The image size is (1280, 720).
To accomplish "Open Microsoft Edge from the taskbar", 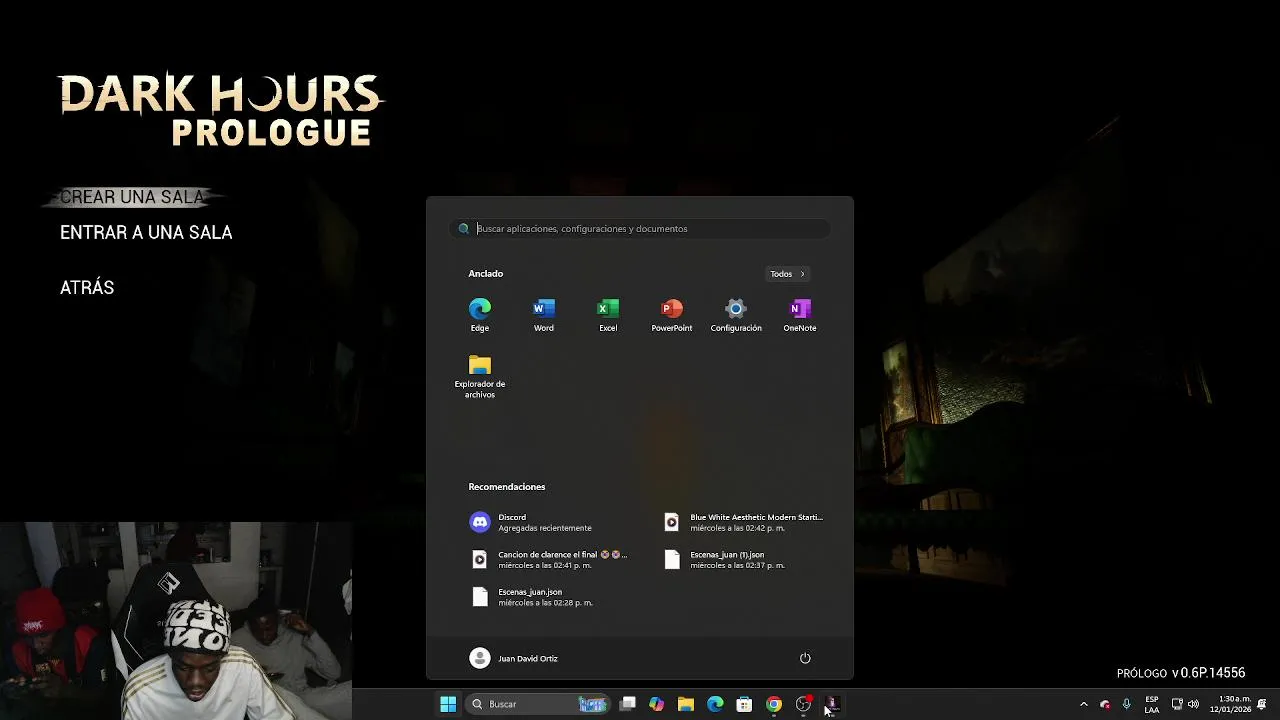I will pyautogui.click(x=715, y=704).
